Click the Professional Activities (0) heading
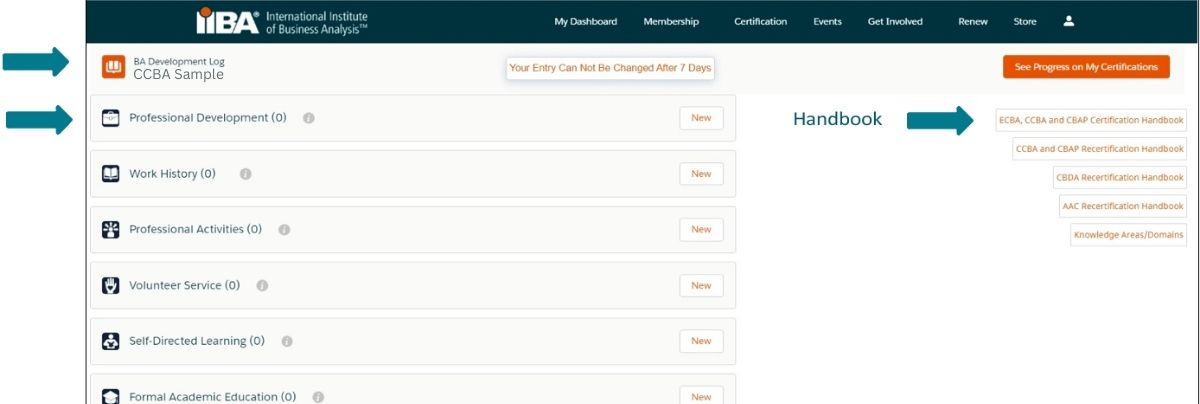Screen dimensions: 1200x404 coord(195,229)
